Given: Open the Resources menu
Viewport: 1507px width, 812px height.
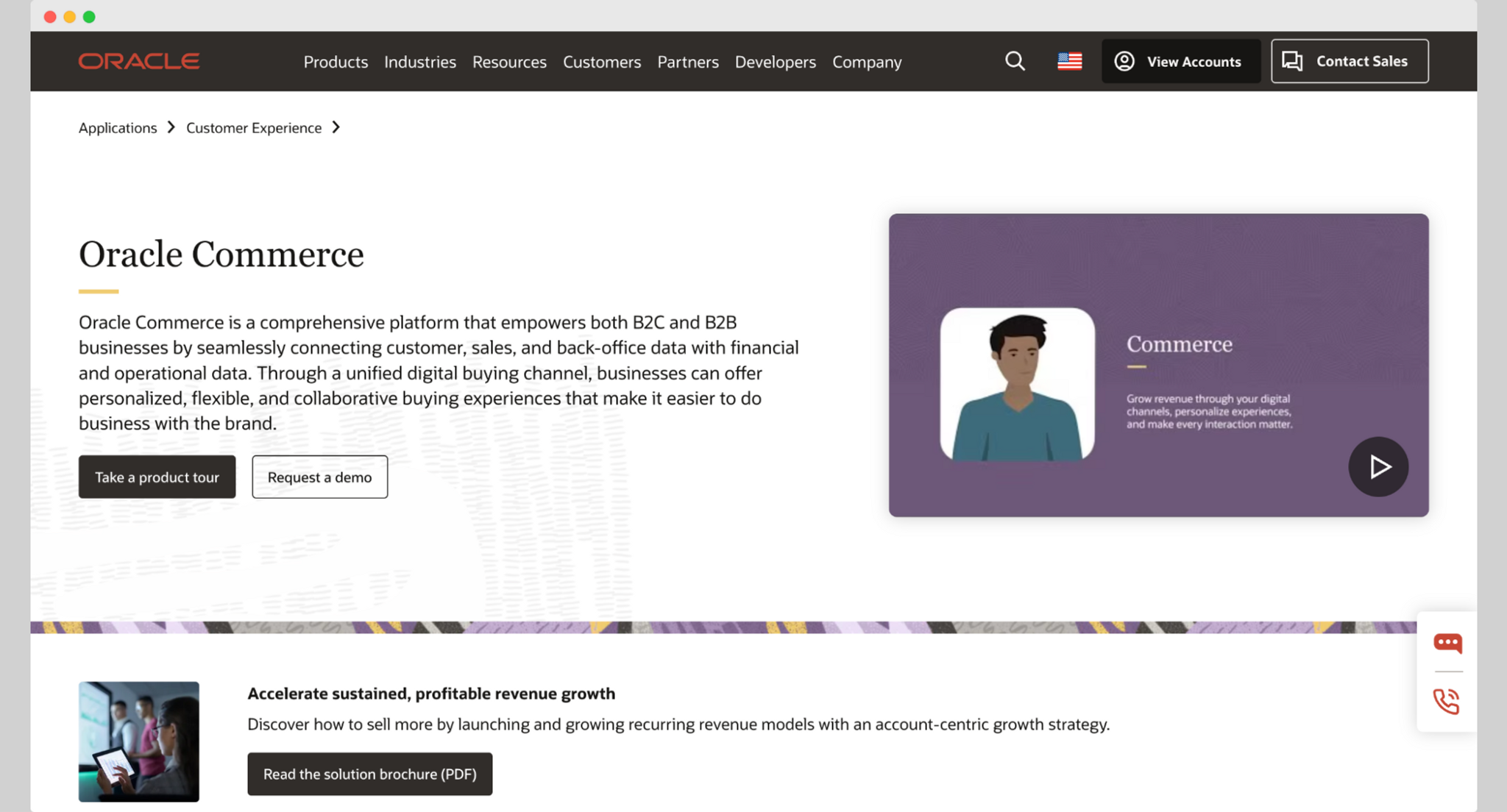Looking at the screenshot, I should tap(509, 62).
